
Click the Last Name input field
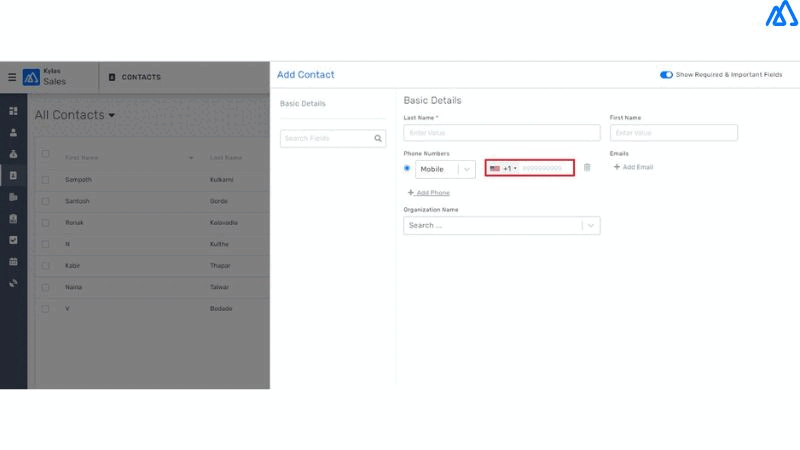pos(501,133)
